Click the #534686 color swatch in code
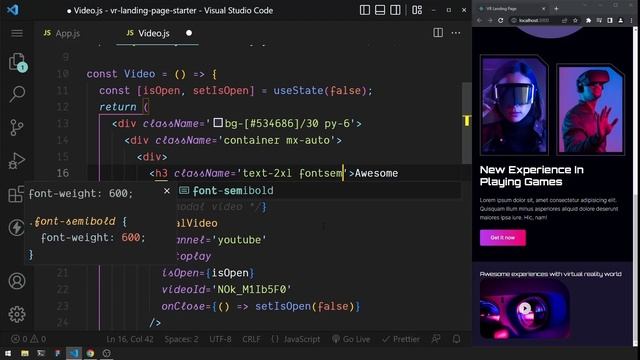This screenshot has width=640, height=360. coord(218,122)
